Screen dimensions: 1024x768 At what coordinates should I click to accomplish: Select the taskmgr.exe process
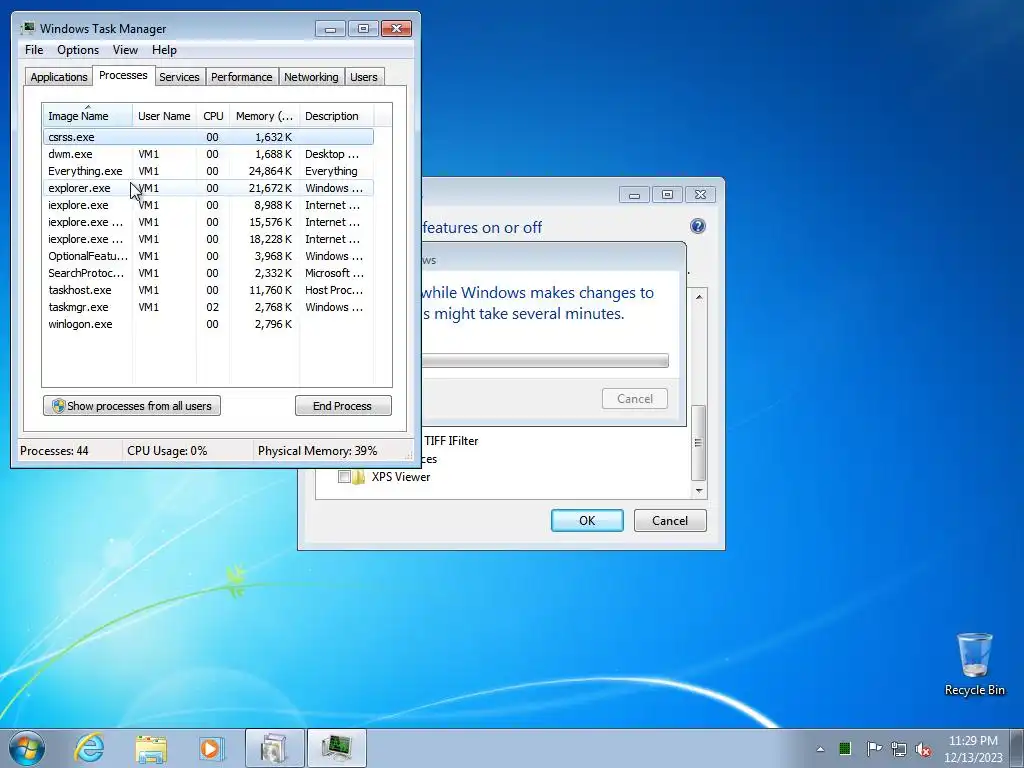click(208, 307)
